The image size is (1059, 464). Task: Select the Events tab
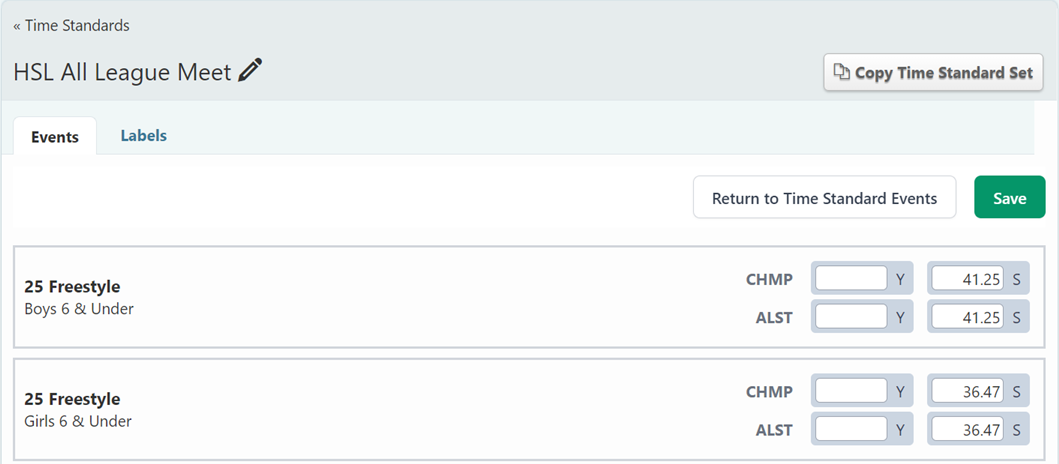pos(55,137)
